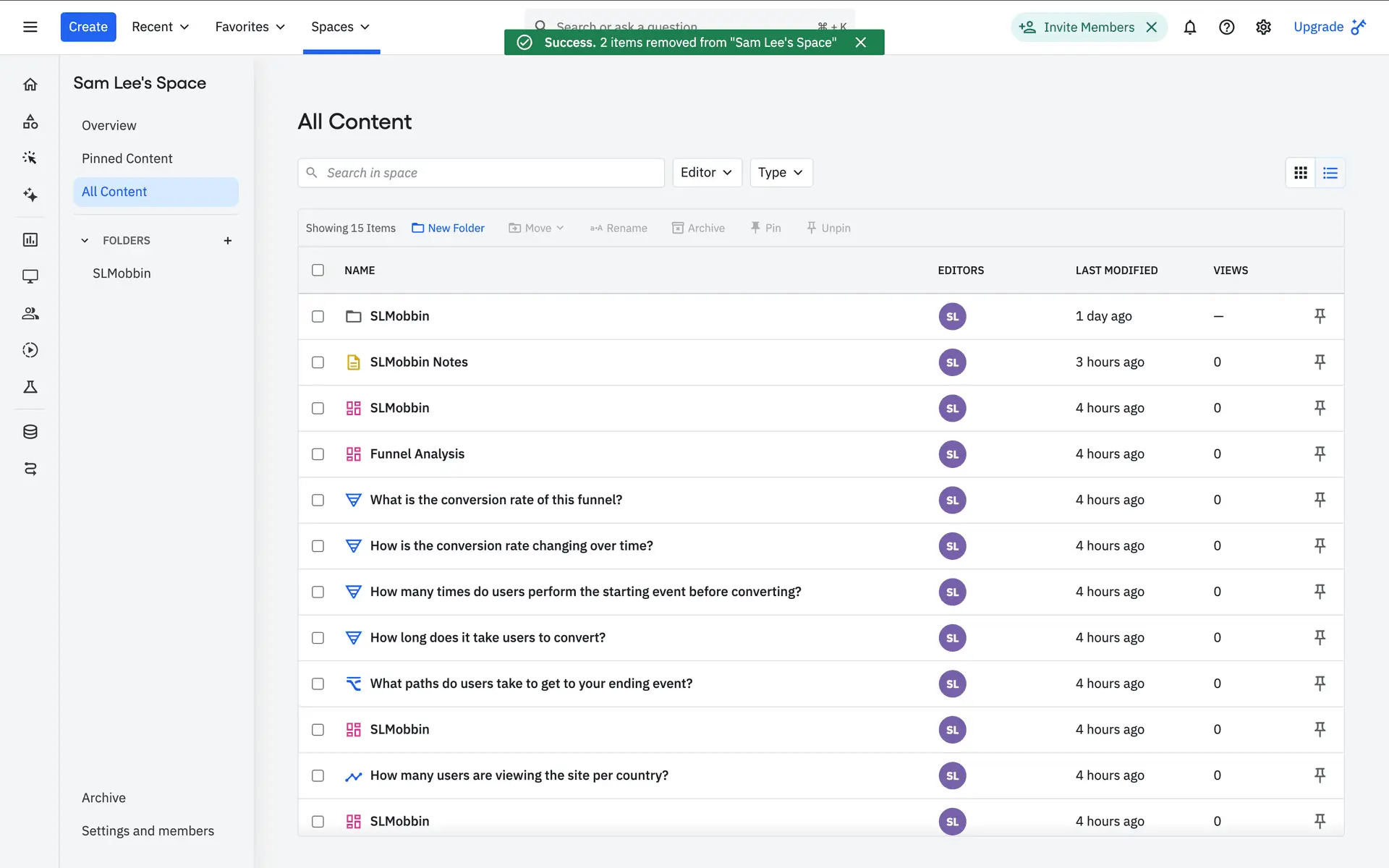Open the experiment flask icon in sidebar
The image size is (1389, 868).
click(x=30, y=387)
